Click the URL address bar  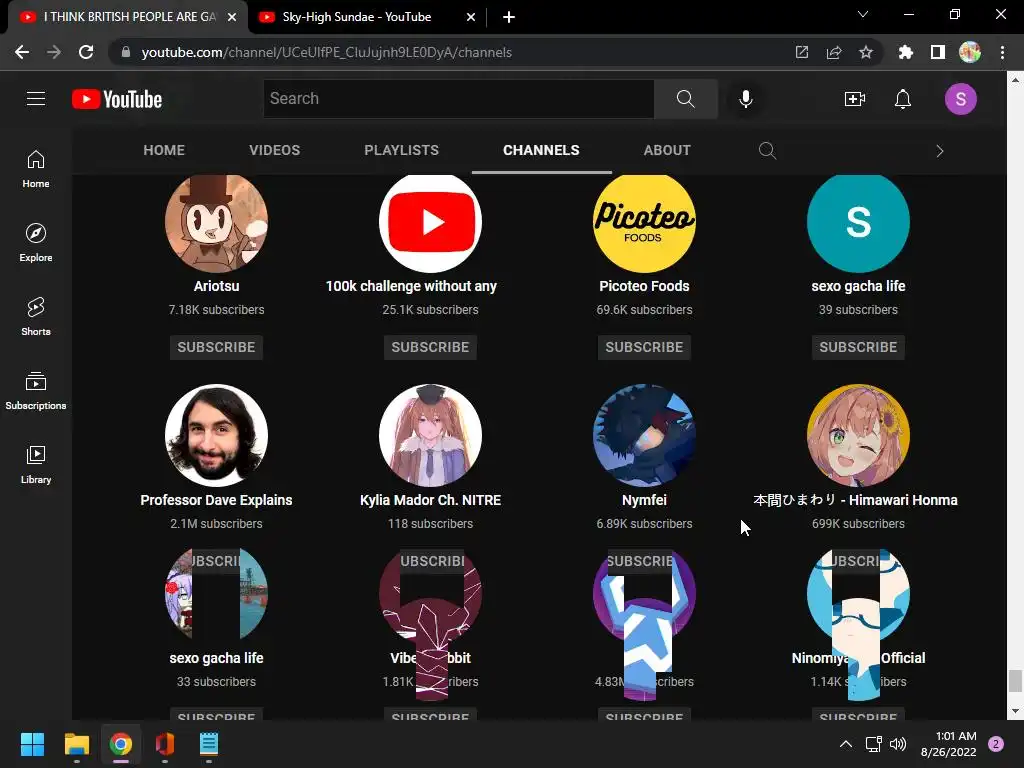(451, 52)
